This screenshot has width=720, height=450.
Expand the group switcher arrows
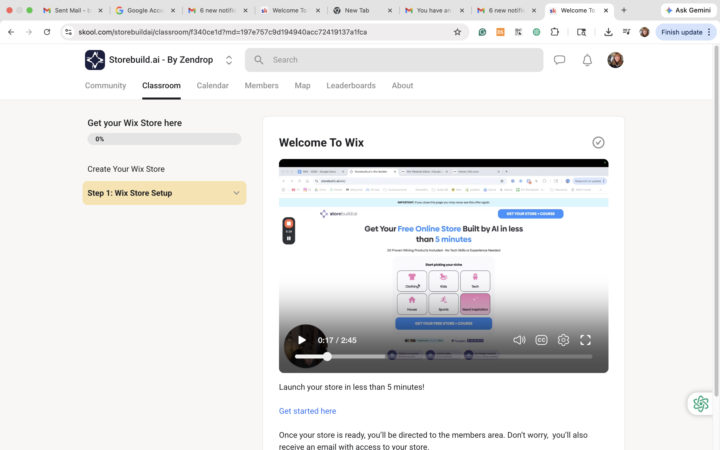point(229,60)
